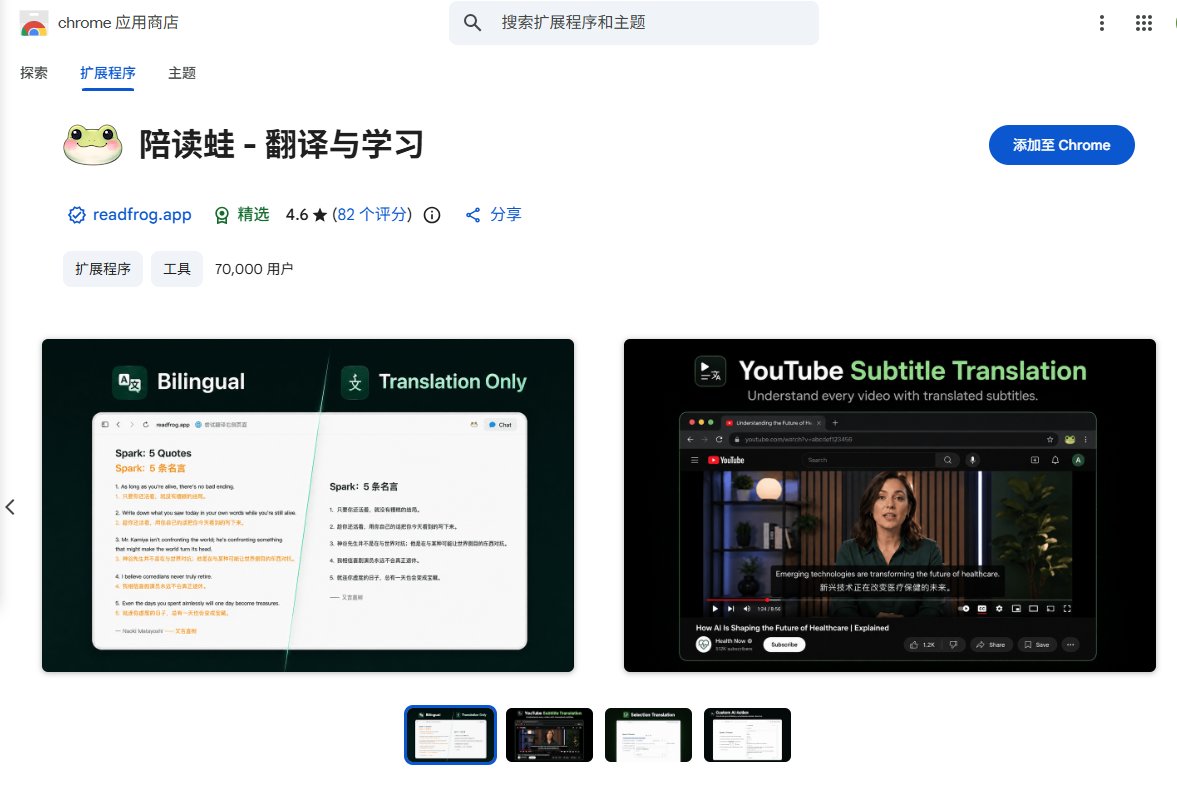Click the Chrome Web Store rainbow logo
The width and height of the screenshot is (1177, 803).
coord(34,23)
